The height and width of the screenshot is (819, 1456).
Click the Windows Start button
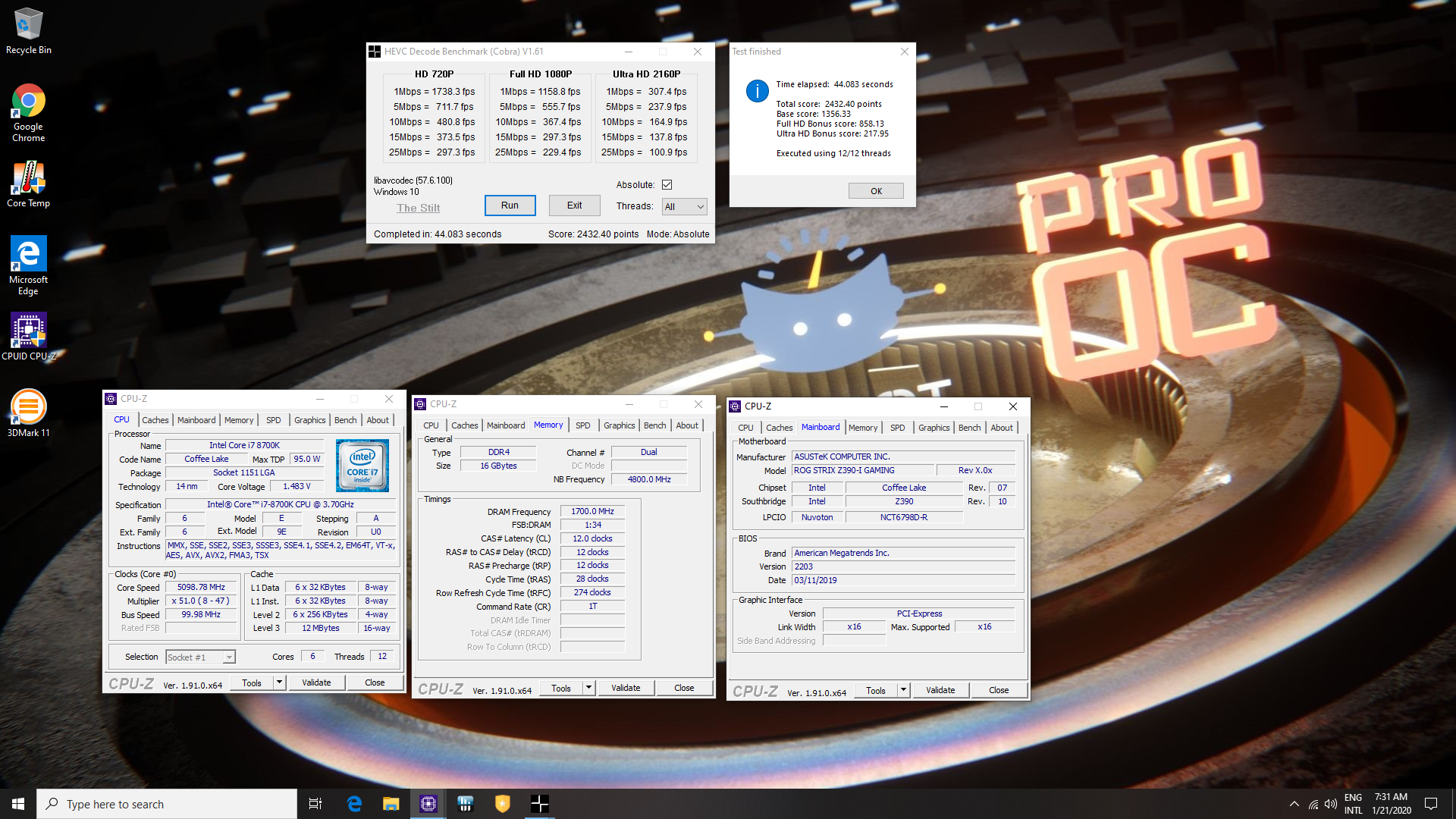pyautogui.click(x=18, y=804)
